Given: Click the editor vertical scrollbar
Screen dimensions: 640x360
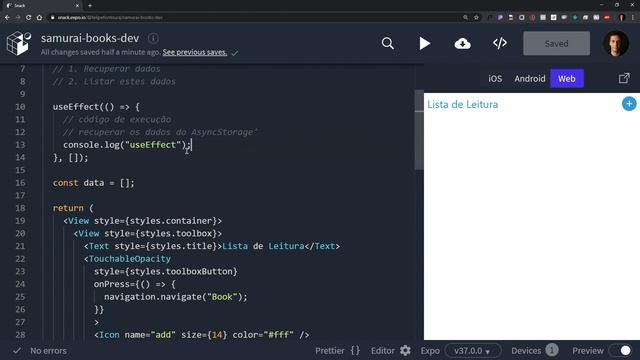Looking at the screenshot, I should [419, 131].
